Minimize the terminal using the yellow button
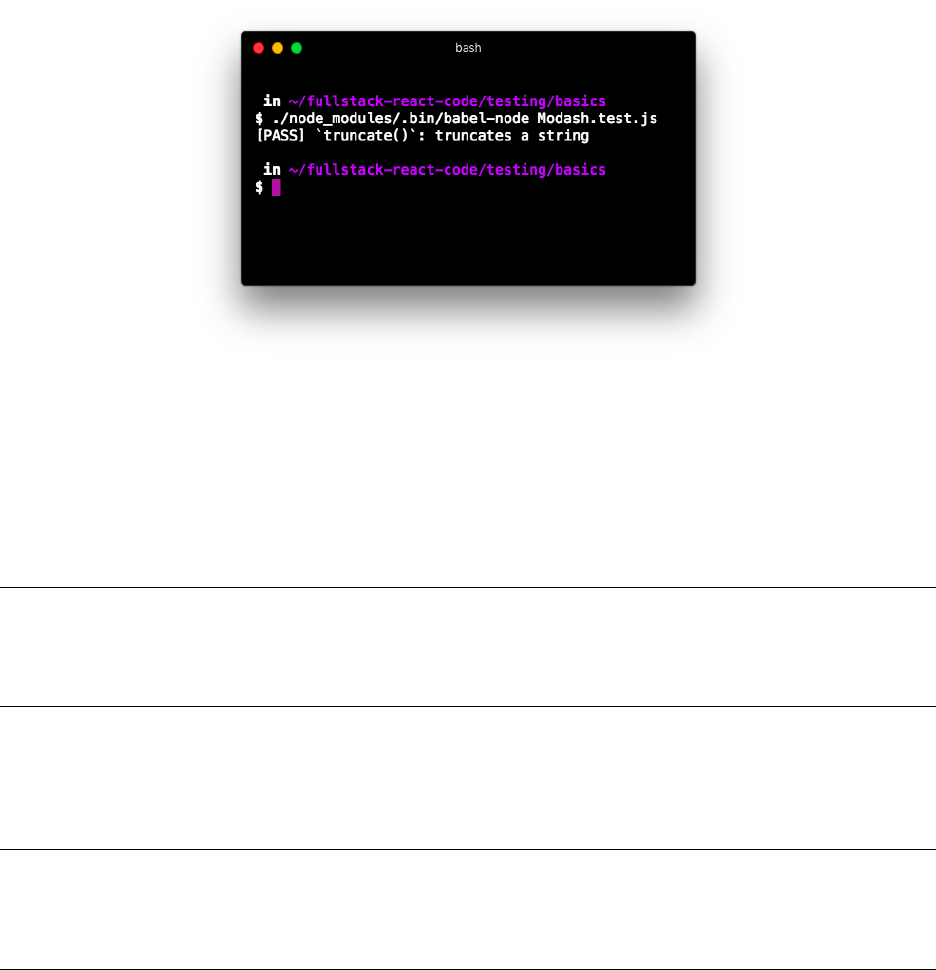 click(278, 48)
